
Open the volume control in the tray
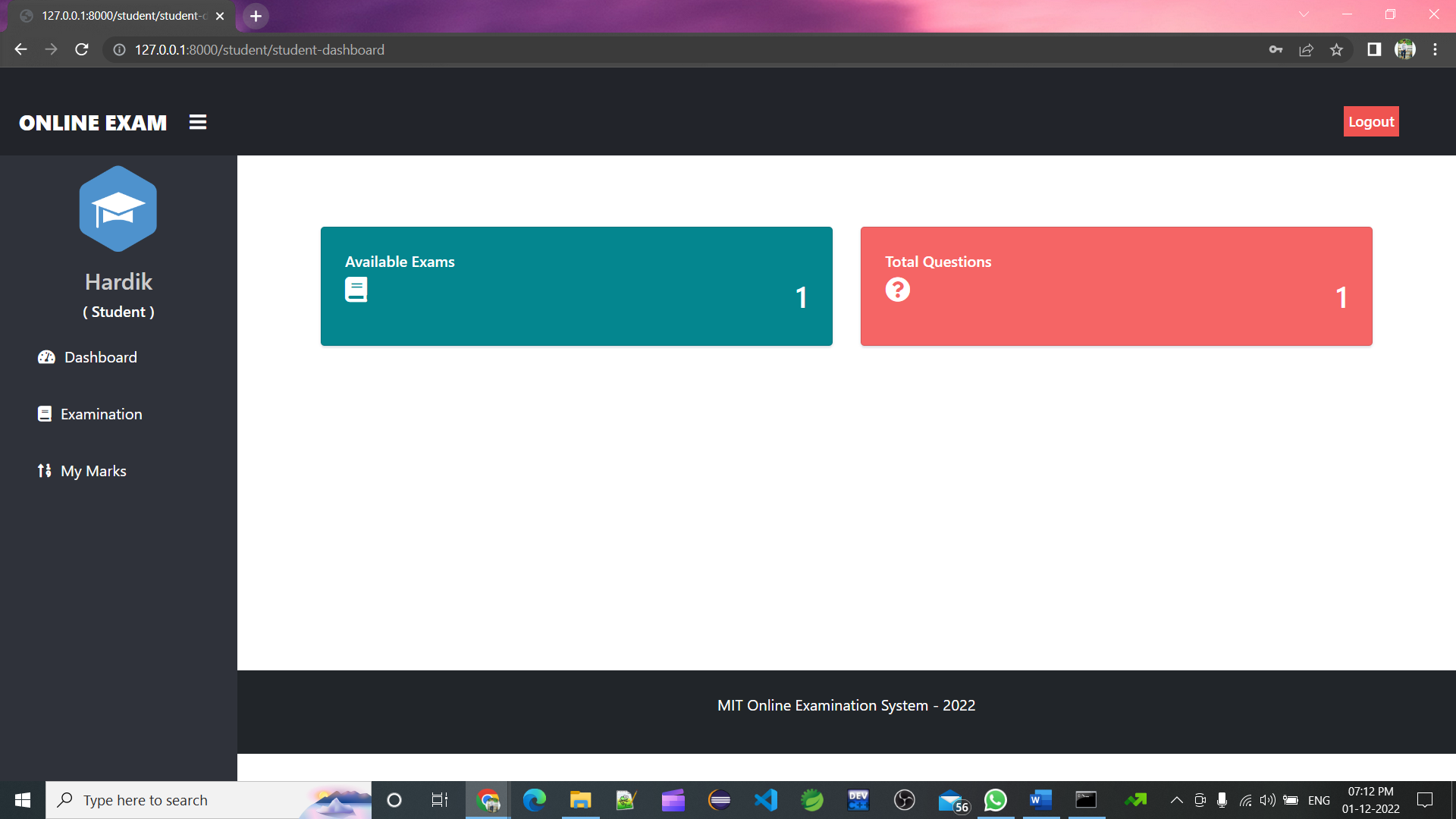(x=1267, y=800)
